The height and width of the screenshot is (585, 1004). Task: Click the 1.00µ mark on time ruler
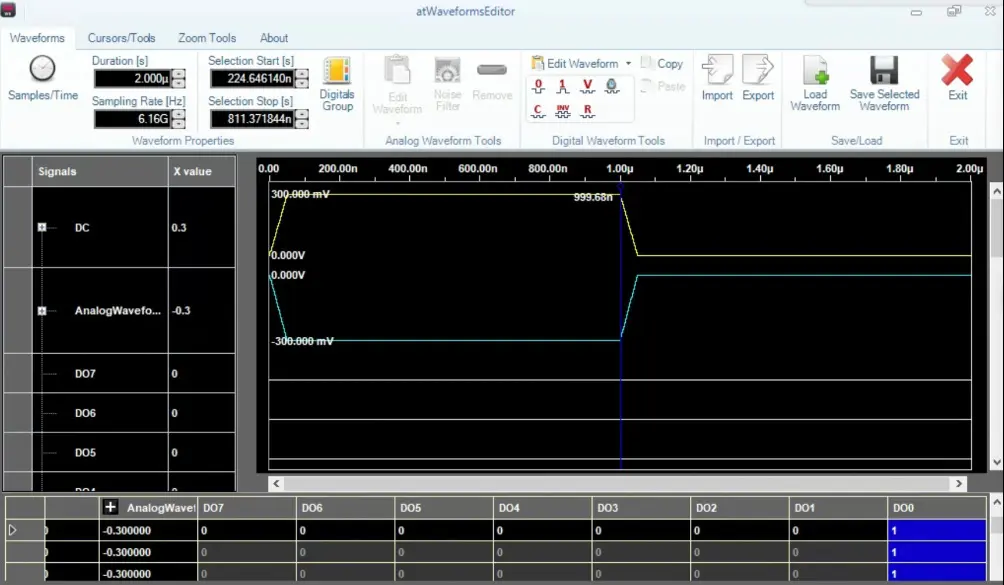click(x=619, y=169)
